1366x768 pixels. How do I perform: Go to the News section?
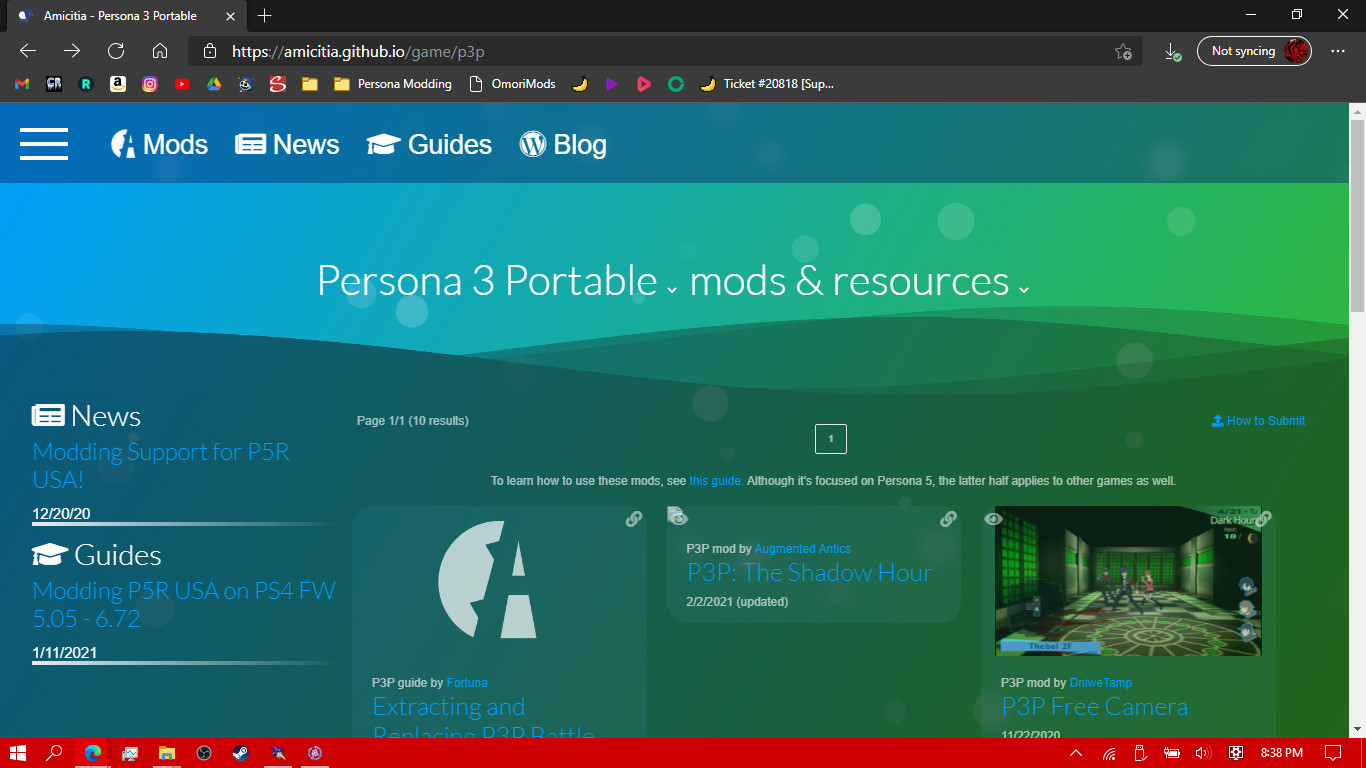[287, 144]
